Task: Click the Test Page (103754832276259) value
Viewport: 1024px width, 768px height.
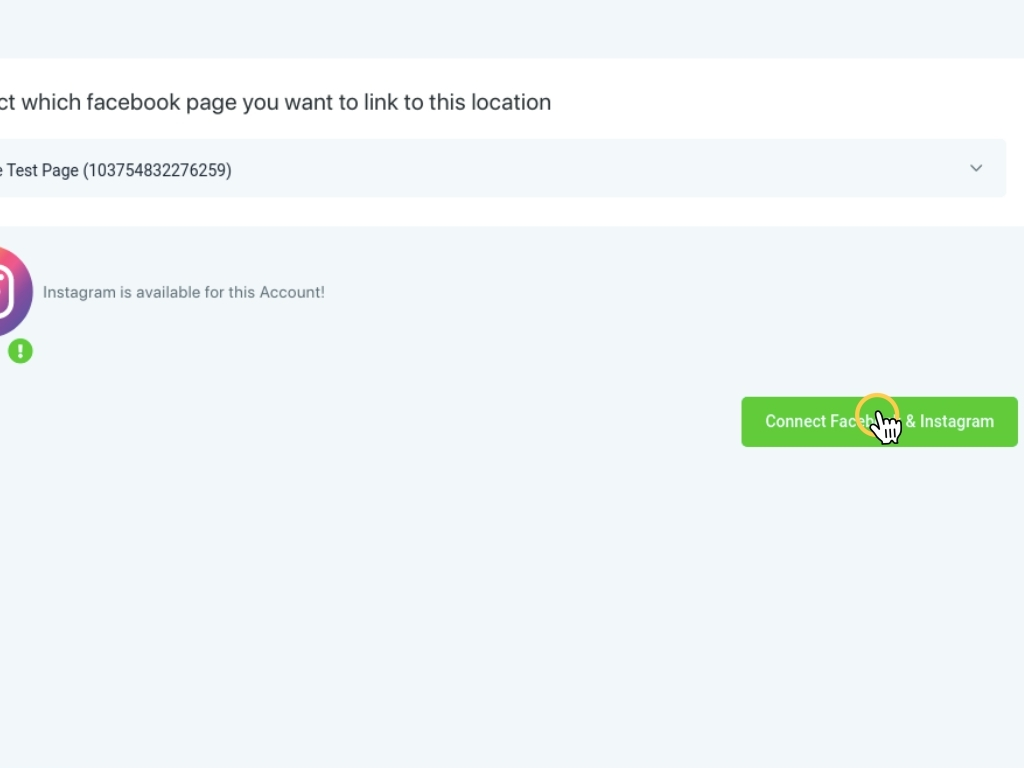Action: [x=116, y=170]
